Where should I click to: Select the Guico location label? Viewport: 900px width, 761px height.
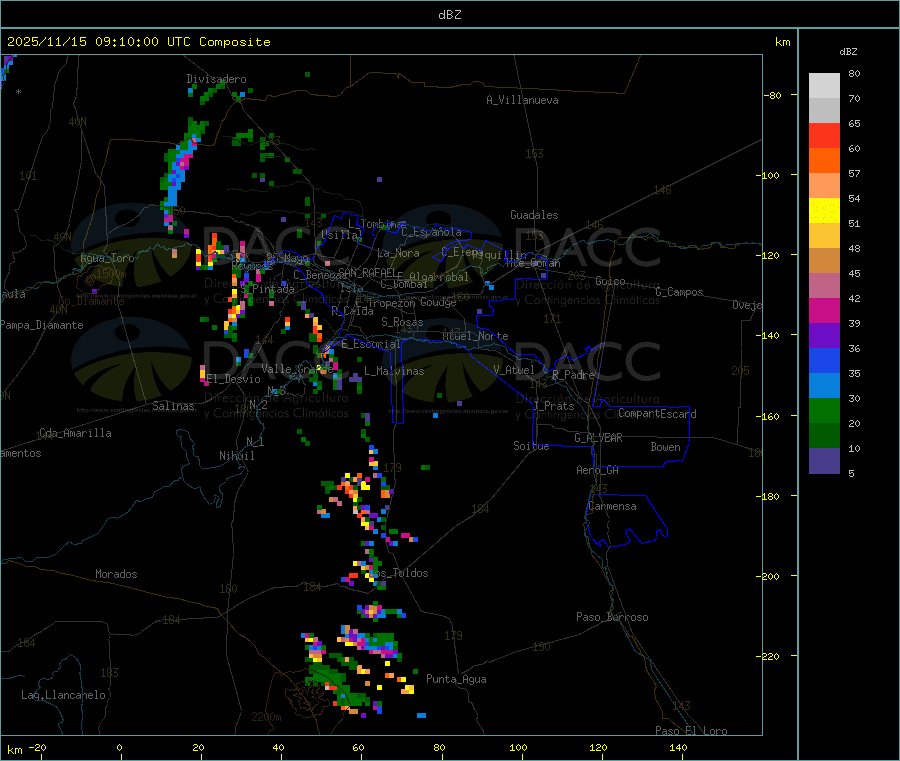(x=610, y=281)
